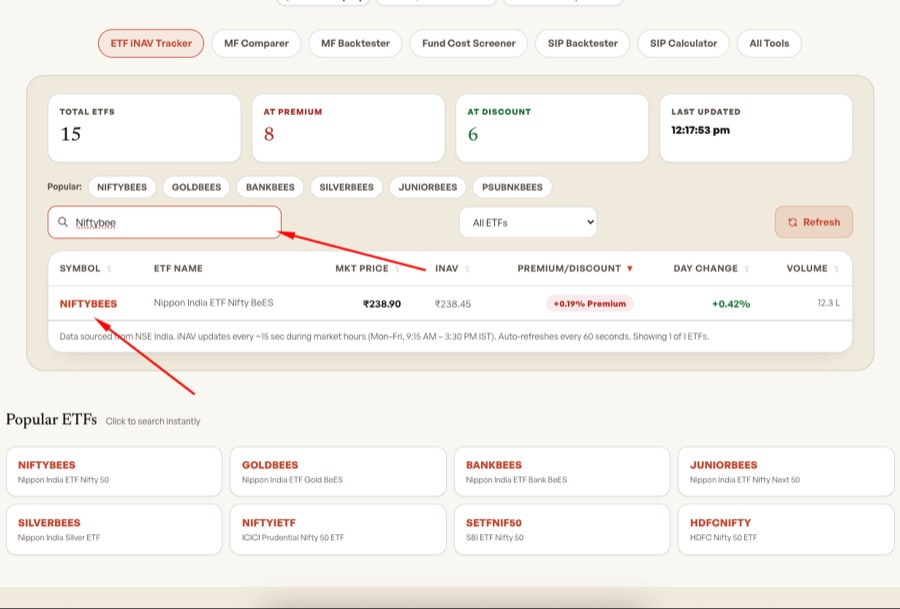Image resolution: width=900 pixels, height=609 pixels.
Task: Click the +0.19% Premium badge
Action: [x=589, y=304]
